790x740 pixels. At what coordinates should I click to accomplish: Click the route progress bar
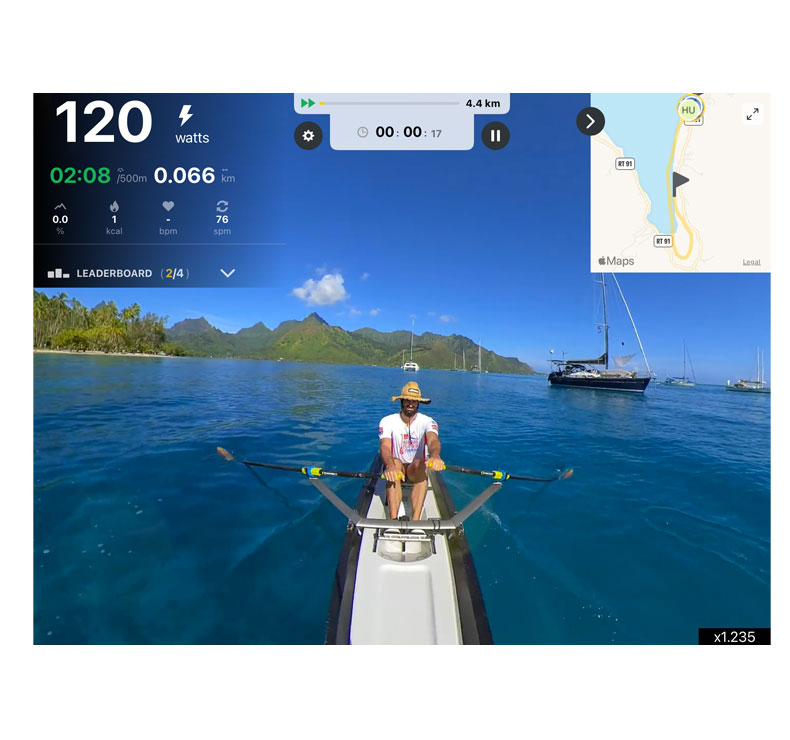click(389, 103)
